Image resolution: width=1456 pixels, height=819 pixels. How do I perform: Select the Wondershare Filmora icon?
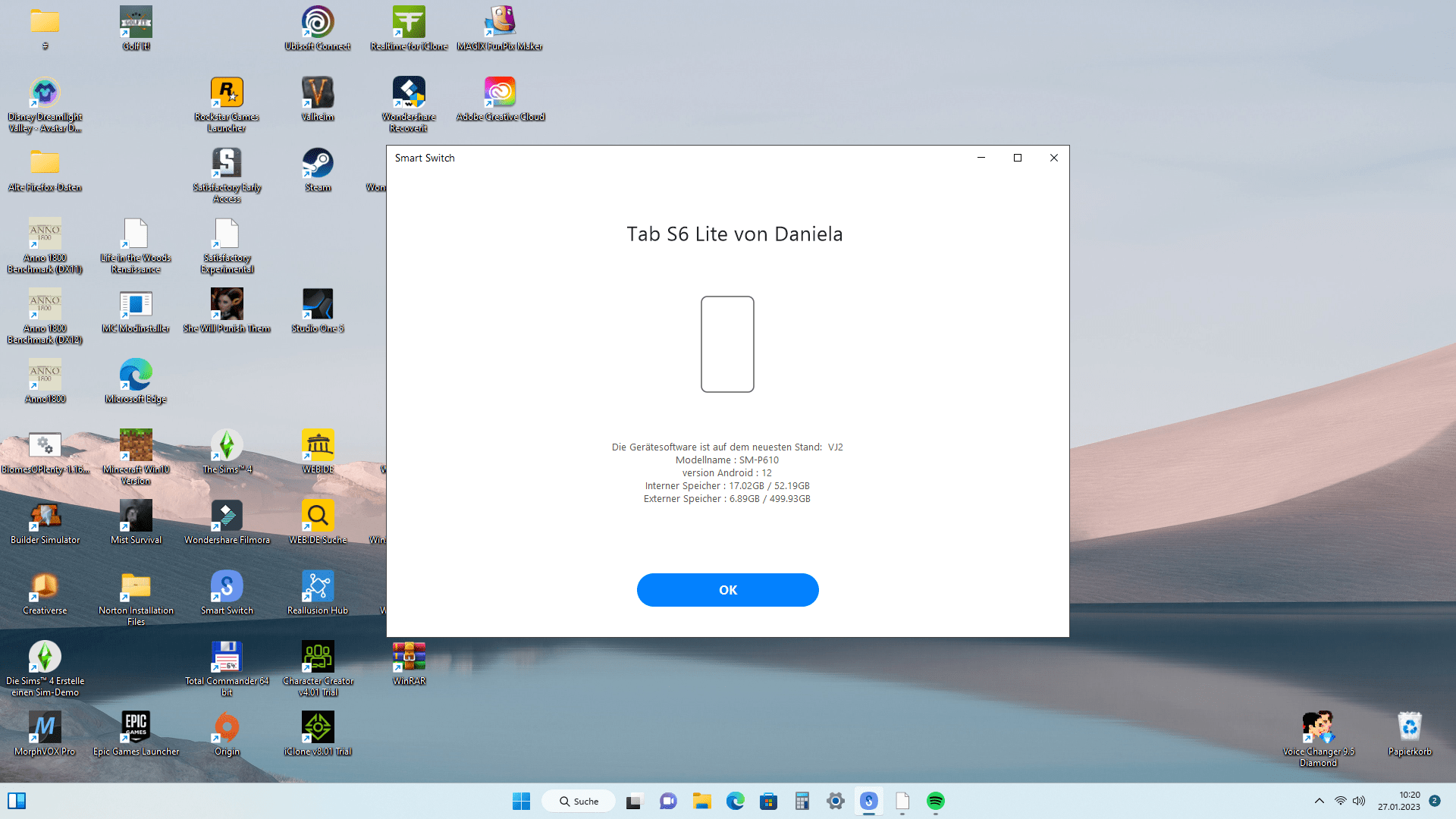pos(227,522)
